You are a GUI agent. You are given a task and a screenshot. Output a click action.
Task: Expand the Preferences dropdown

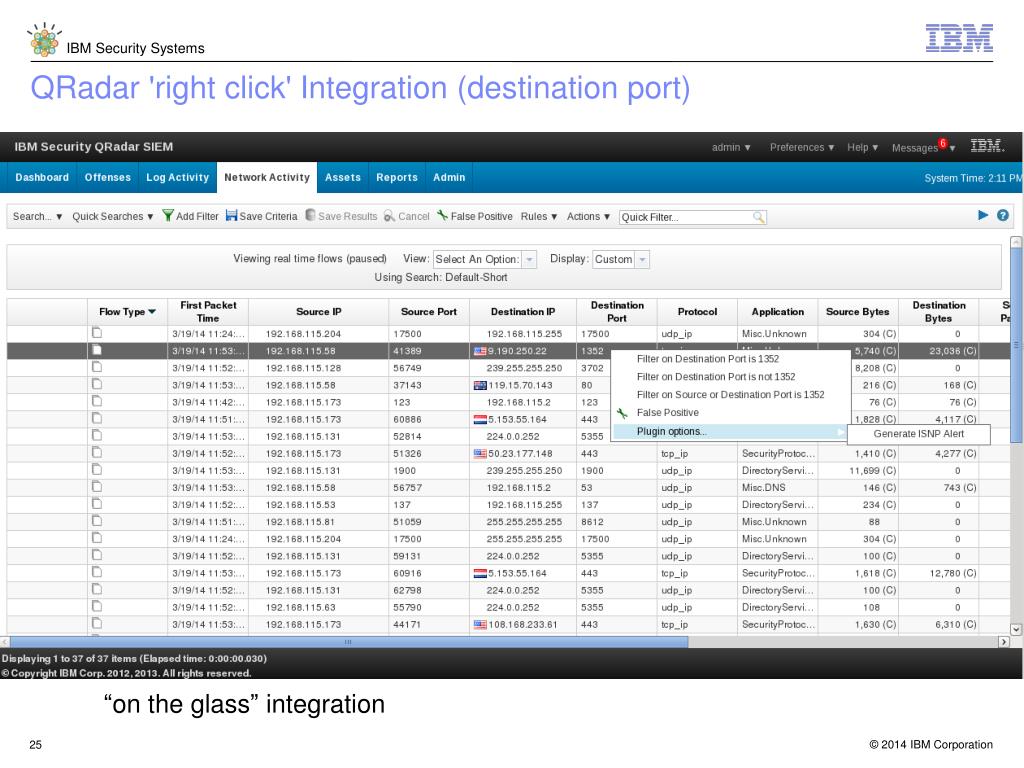[x=802, y=148]
